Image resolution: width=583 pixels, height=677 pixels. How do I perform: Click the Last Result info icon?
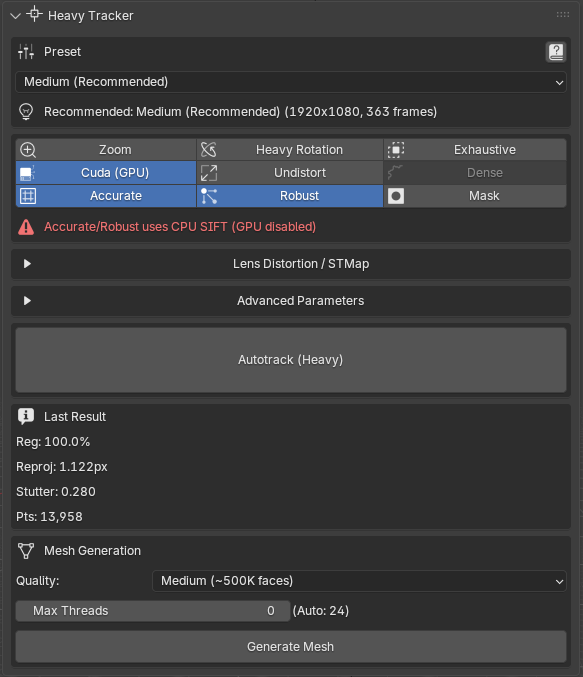[x=26, y=417]
